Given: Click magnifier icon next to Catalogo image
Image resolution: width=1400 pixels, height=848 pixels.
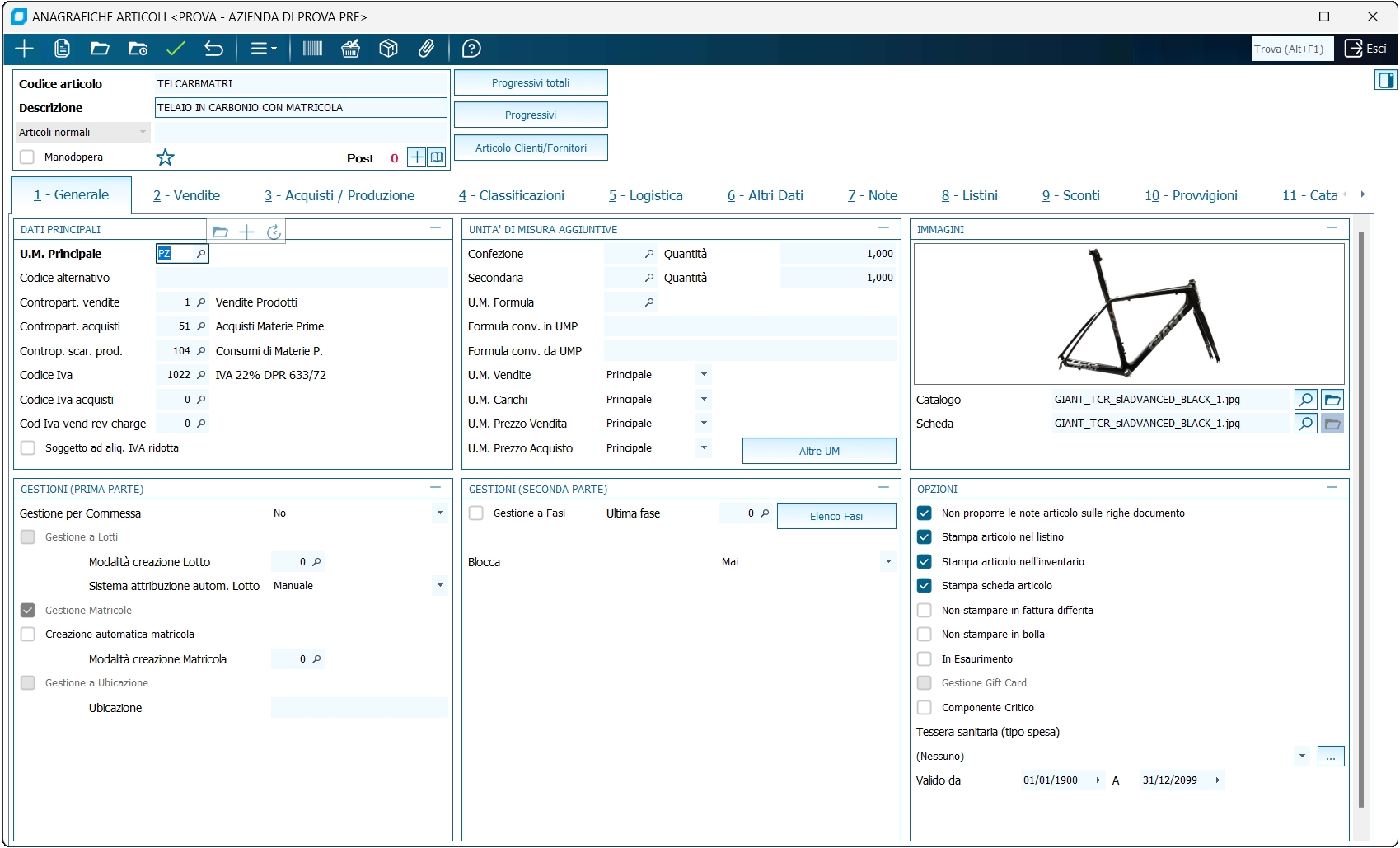Looking at the screenshot, I should [x=1305, y=400].
